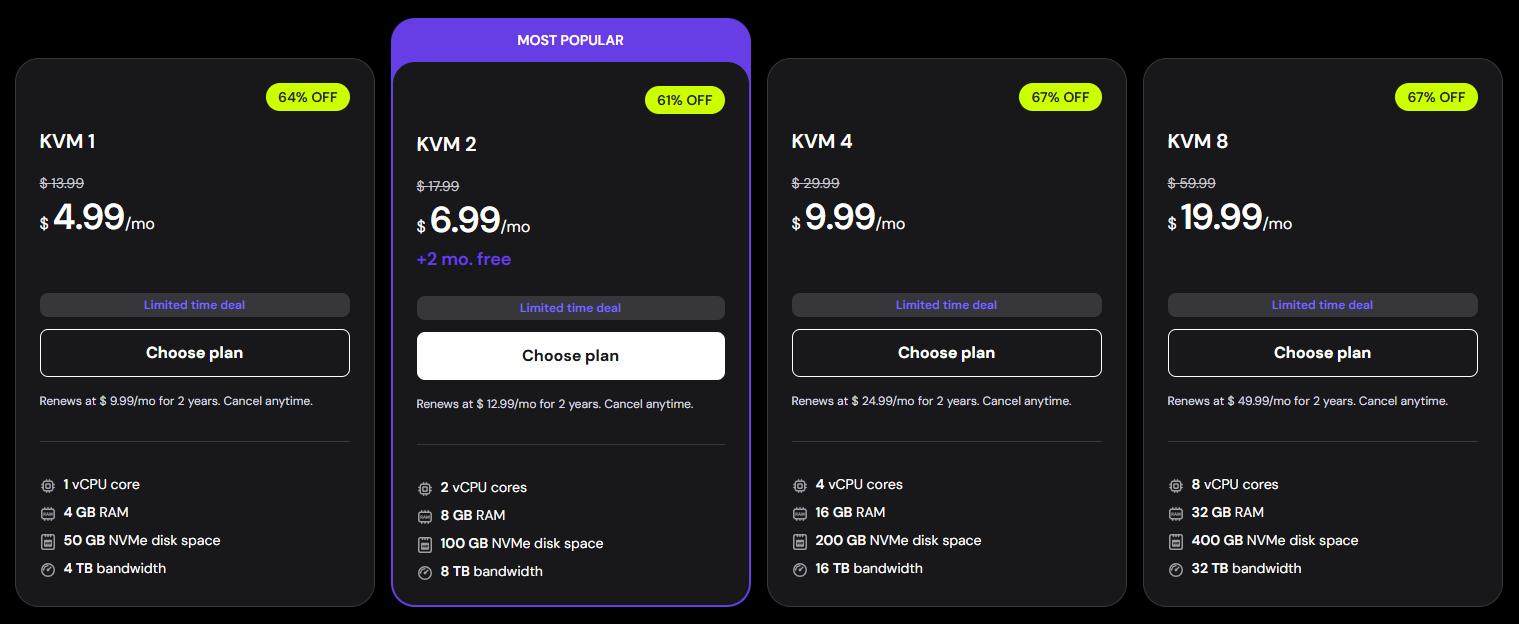Click the NVMe disk icon in KVM 8

[x=1175, y=541]
